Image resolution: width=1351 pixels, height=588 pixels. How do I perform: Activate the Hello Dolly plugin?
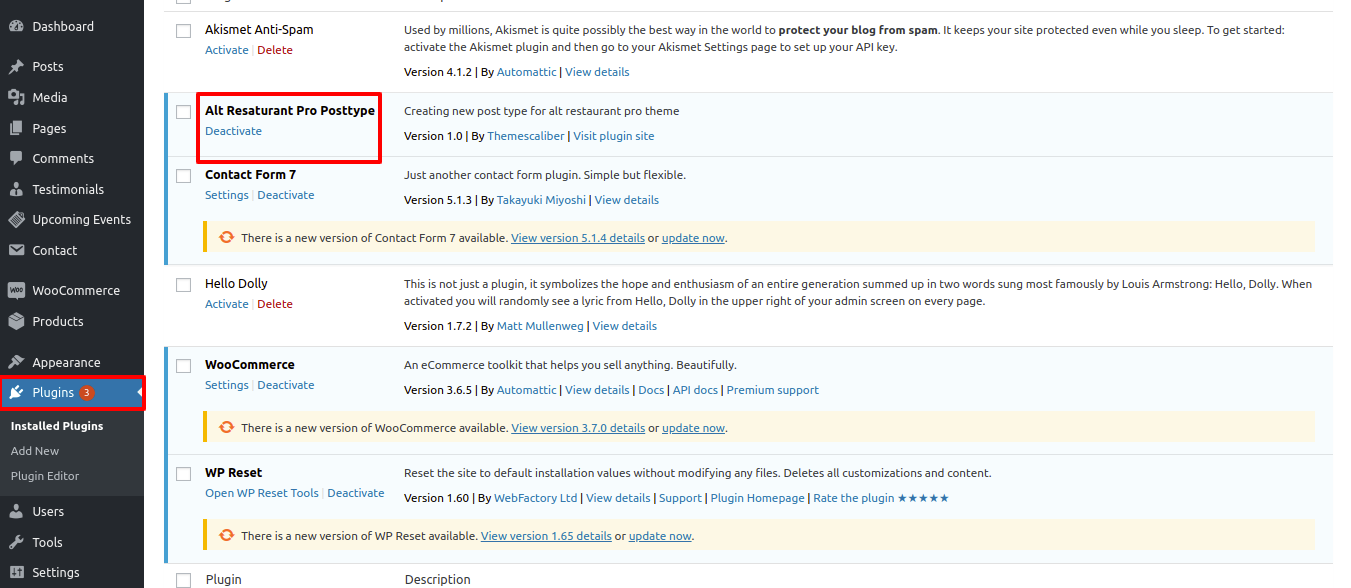point(227,304)
